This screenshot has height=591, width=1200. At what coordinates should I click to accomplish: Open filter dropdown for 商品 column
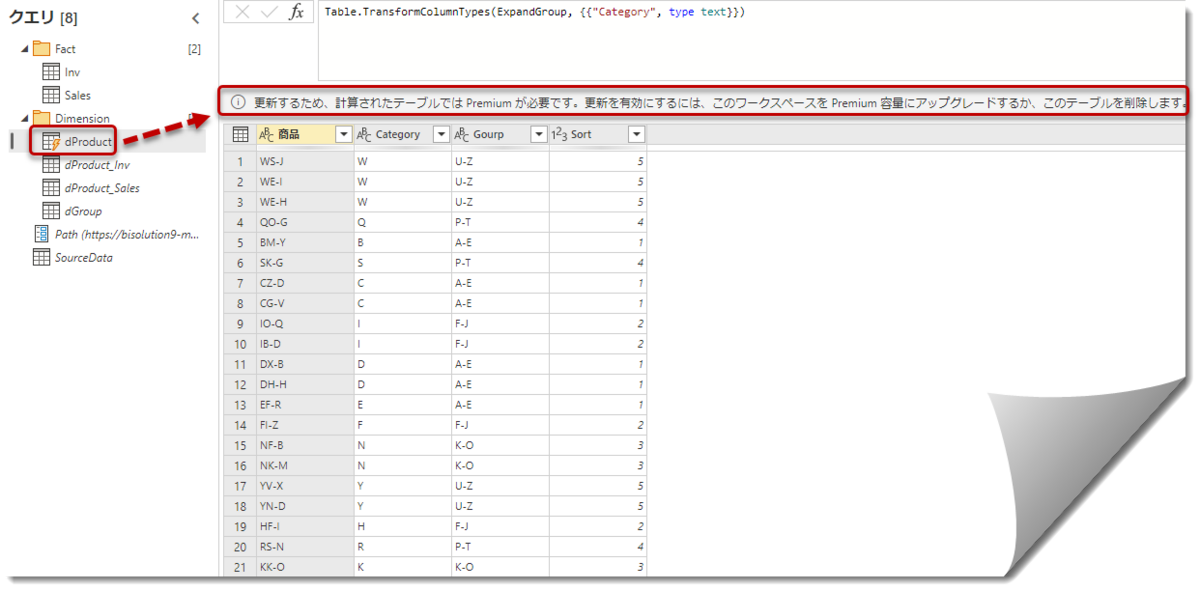pyautogui.click(x=343, y=134)
